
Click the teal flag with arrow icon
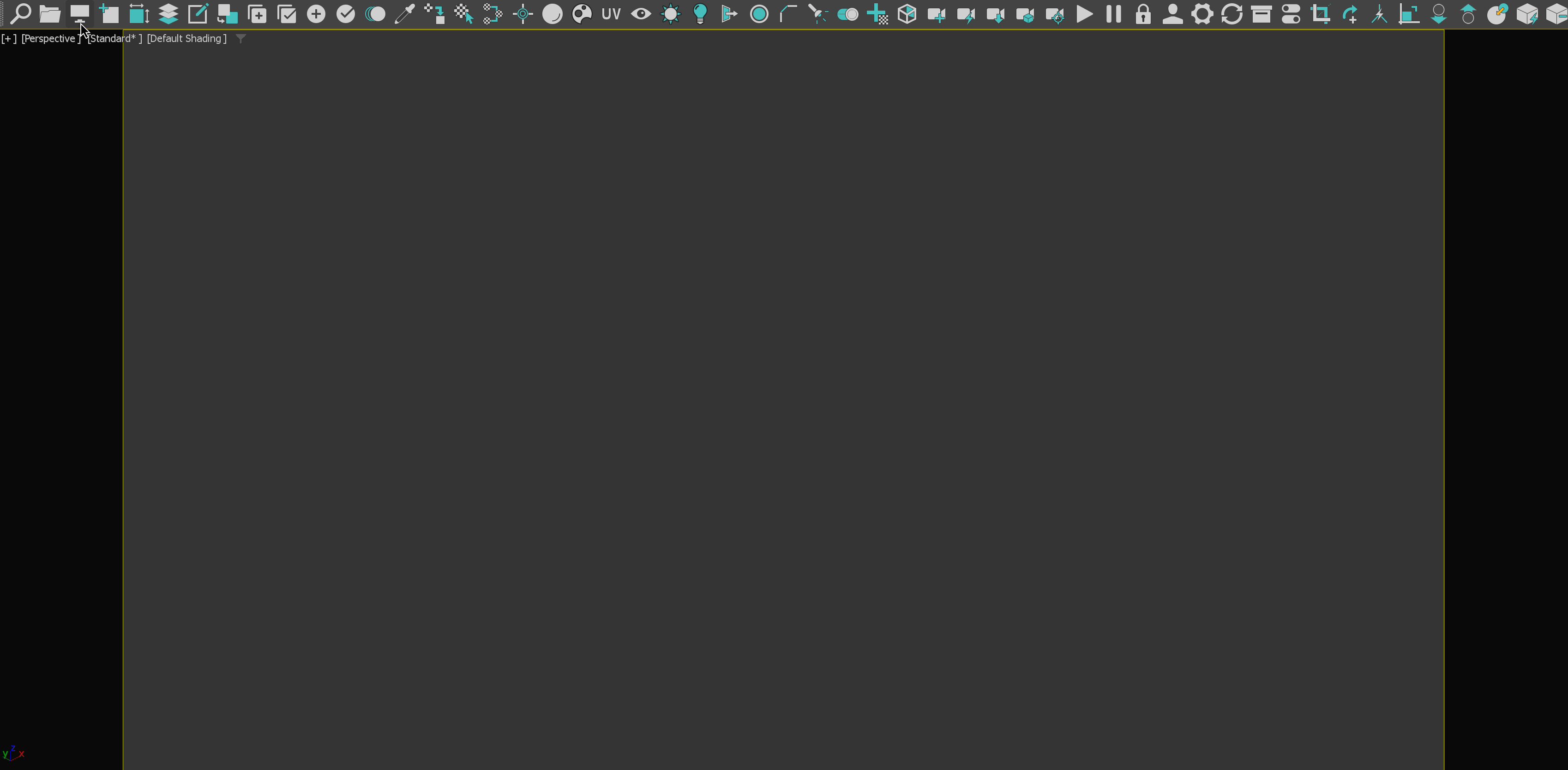[729, 13]
